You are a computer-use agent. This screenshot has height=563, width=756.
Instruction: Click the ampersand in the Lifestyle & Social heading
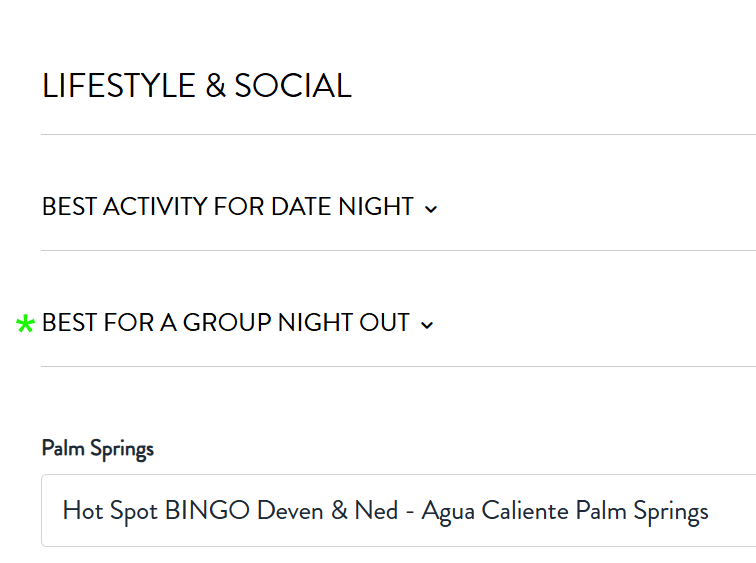click(216, 86)
